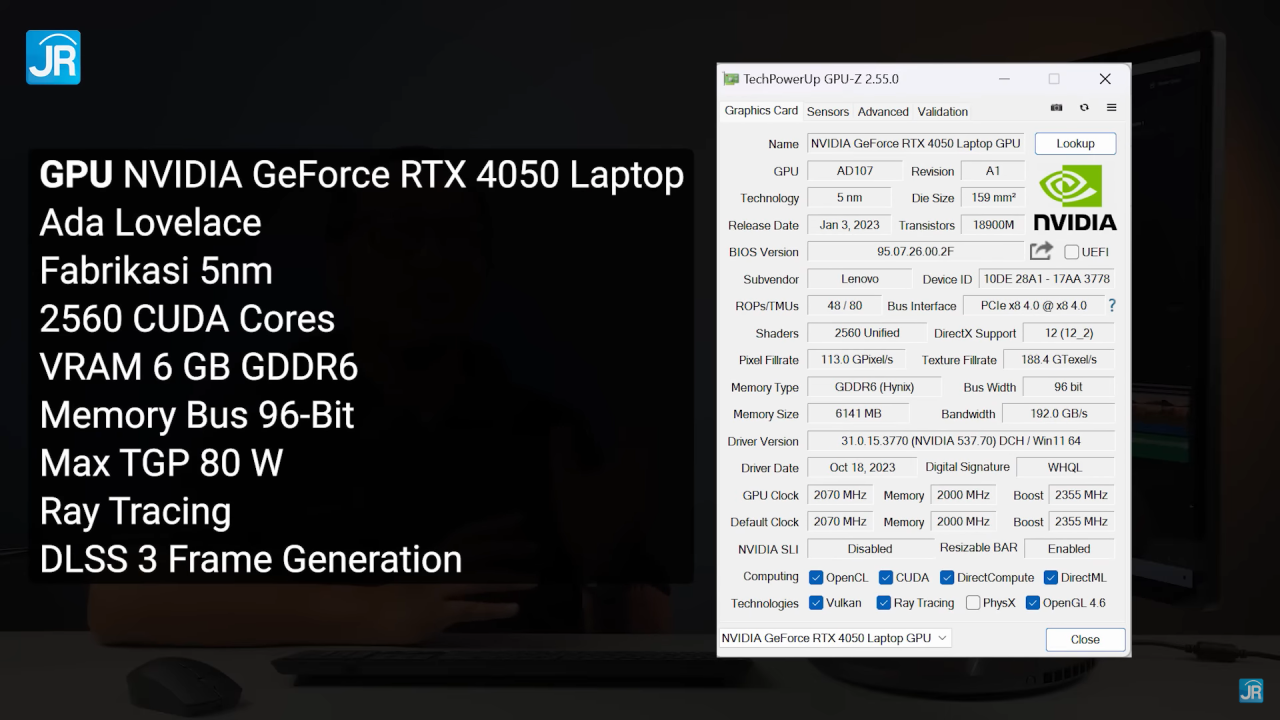1280x720 pixels.
Task: Uncheck the Ray Tracing checkbox
Action: (884, 603)
